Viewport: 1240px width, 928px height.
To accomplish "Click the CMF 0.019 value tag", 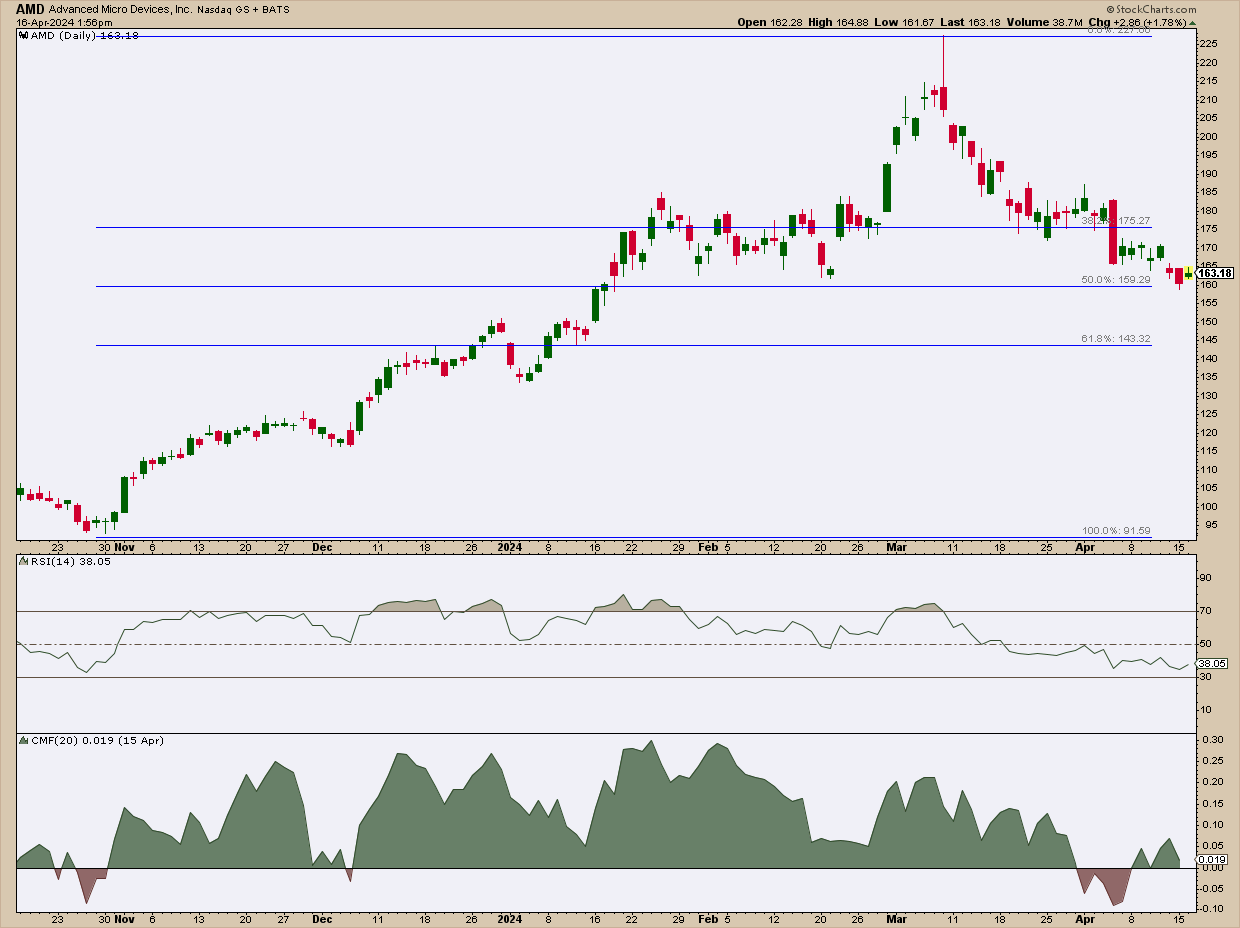I will coord(1213,860).
